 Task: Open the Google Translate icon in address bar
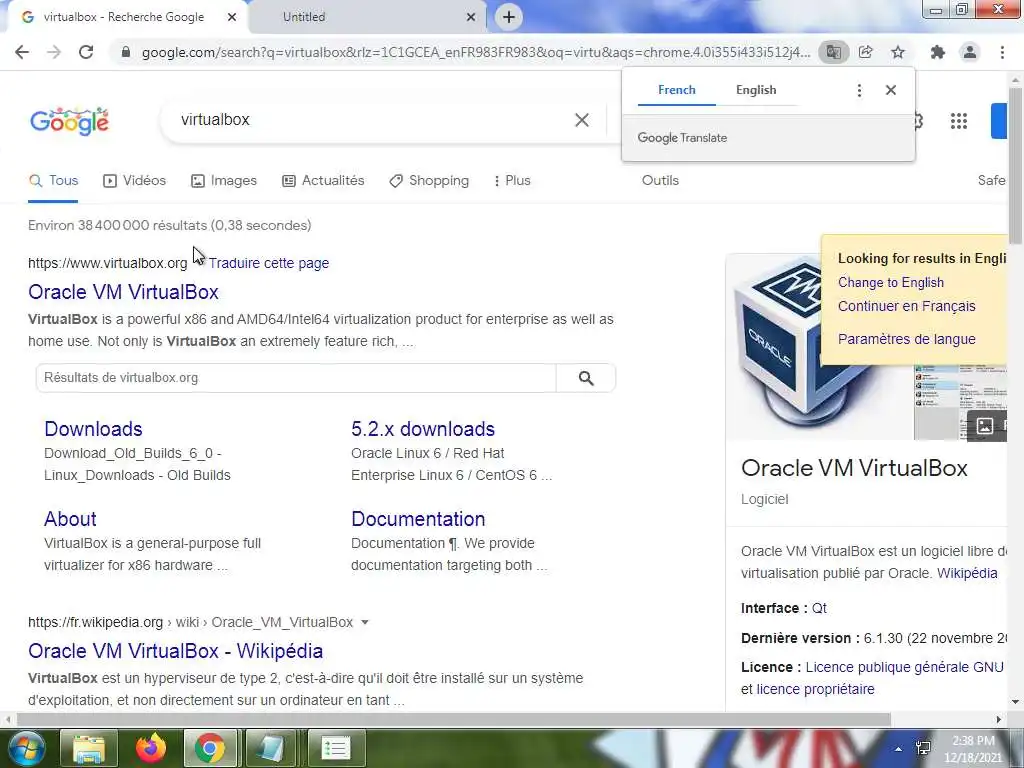point(833,52)
